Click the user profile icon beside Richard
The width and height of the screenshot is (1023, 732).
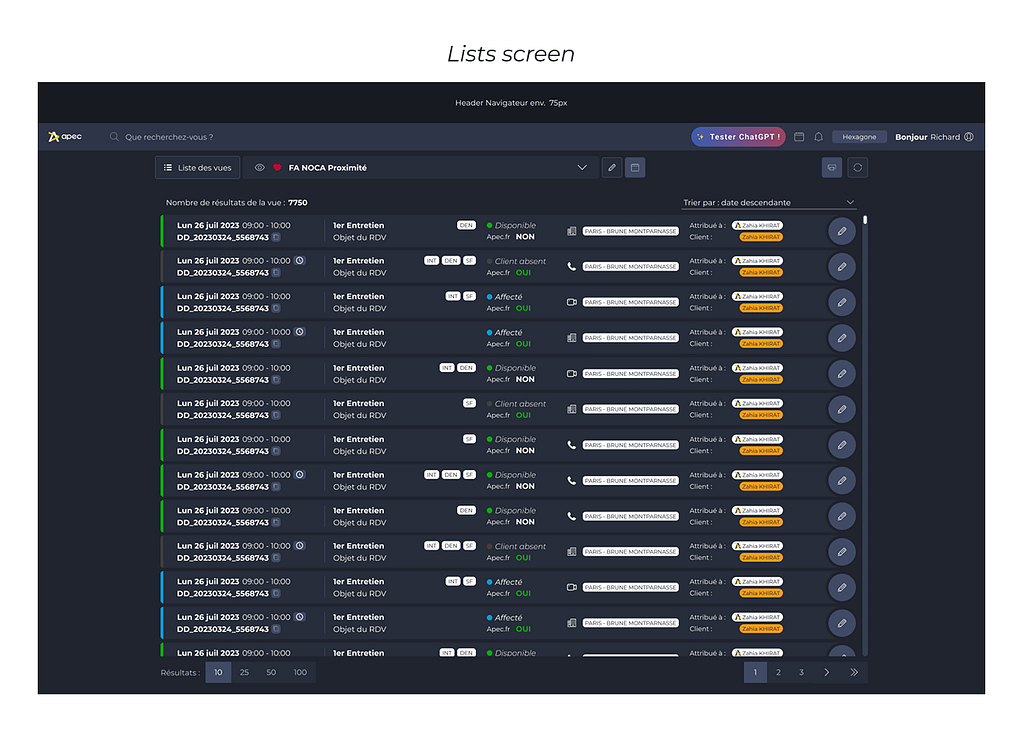tap(968, 137)
